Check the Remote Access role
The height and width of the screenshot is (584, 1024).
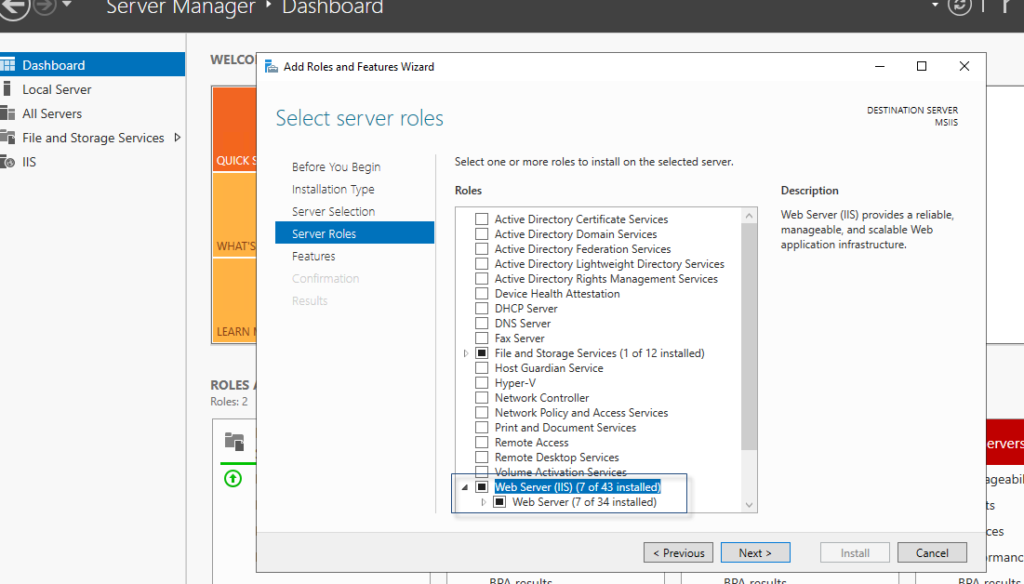(x=481, y=442)
